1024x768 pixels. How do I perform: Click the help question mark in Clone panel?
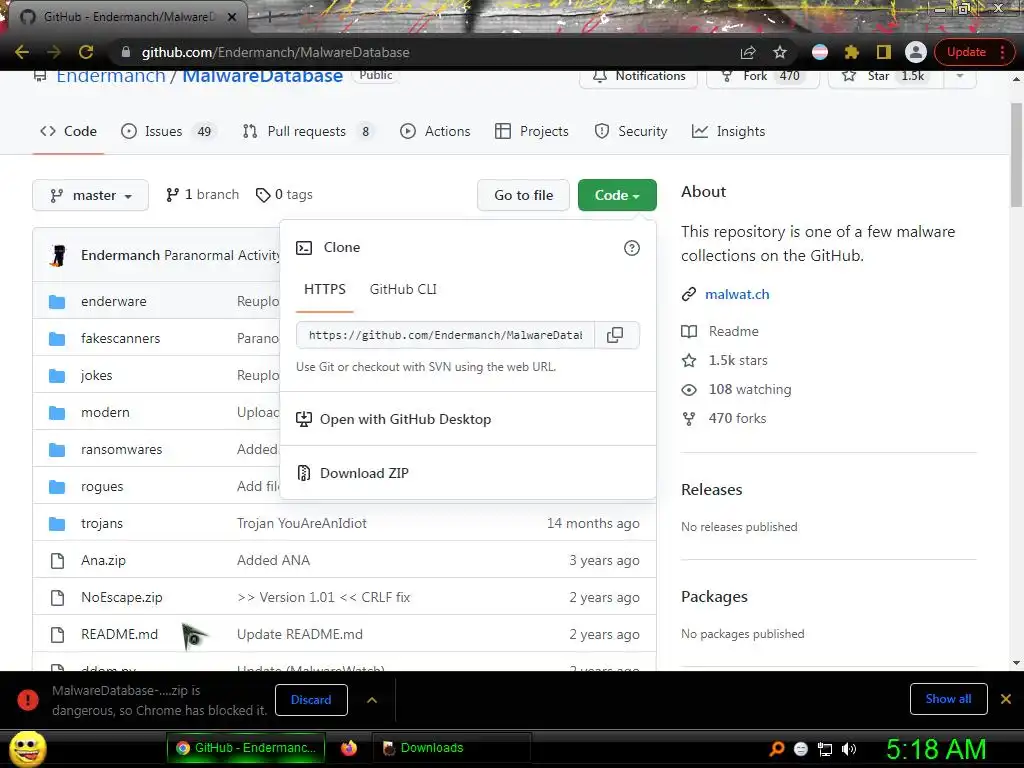[x=632, y=248]
